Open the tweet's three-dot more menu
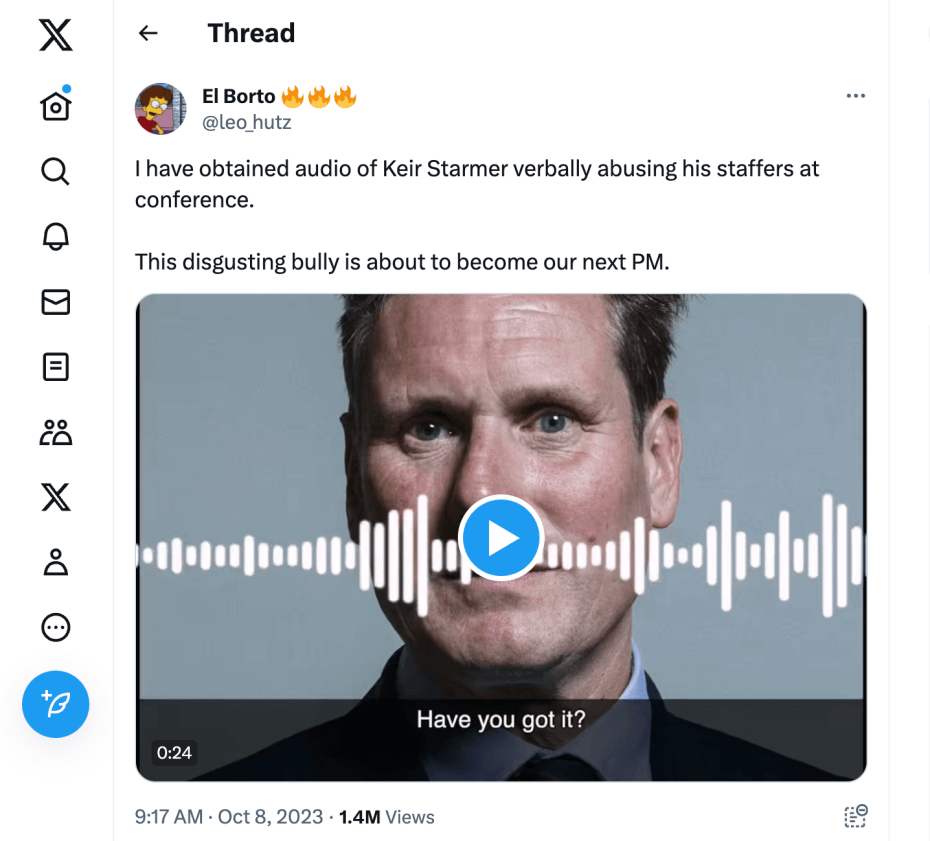The width and height of the screenshot is (930, 841). pyautogui.click(x=855, y=96)
